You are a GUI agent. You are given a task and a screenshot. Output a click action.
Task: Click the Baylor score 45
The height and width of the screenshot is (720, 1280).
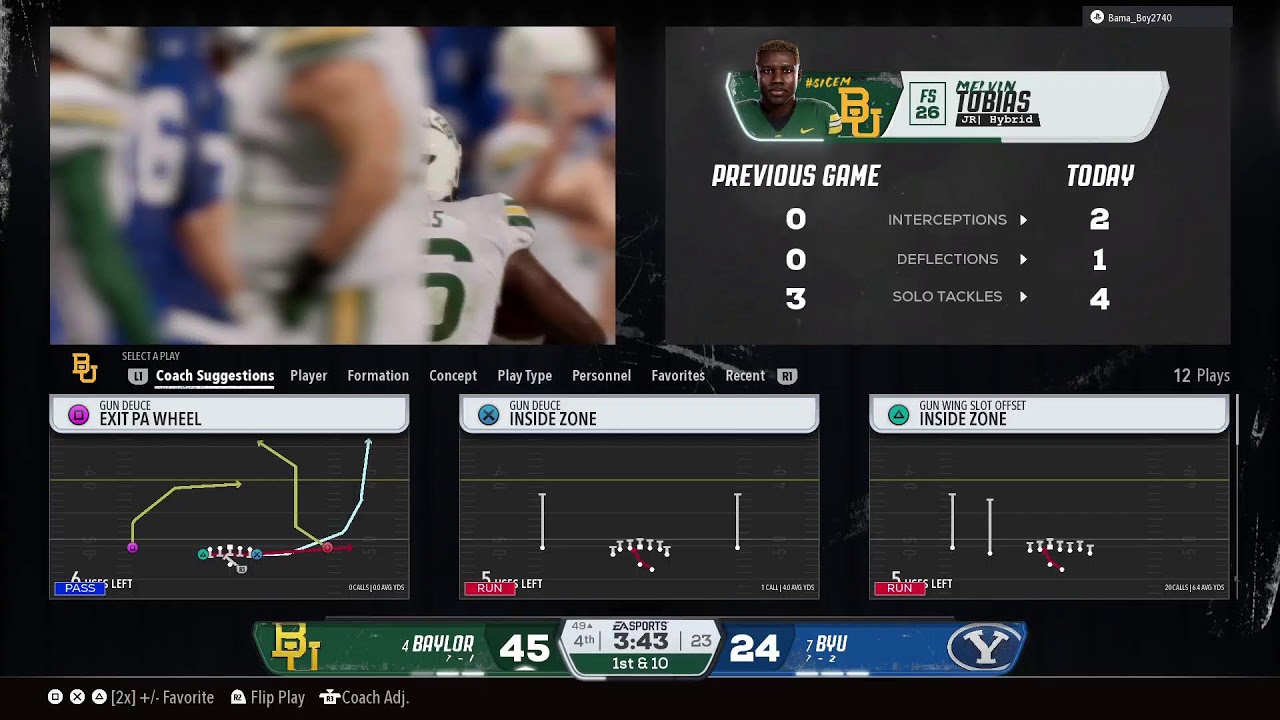524,649
